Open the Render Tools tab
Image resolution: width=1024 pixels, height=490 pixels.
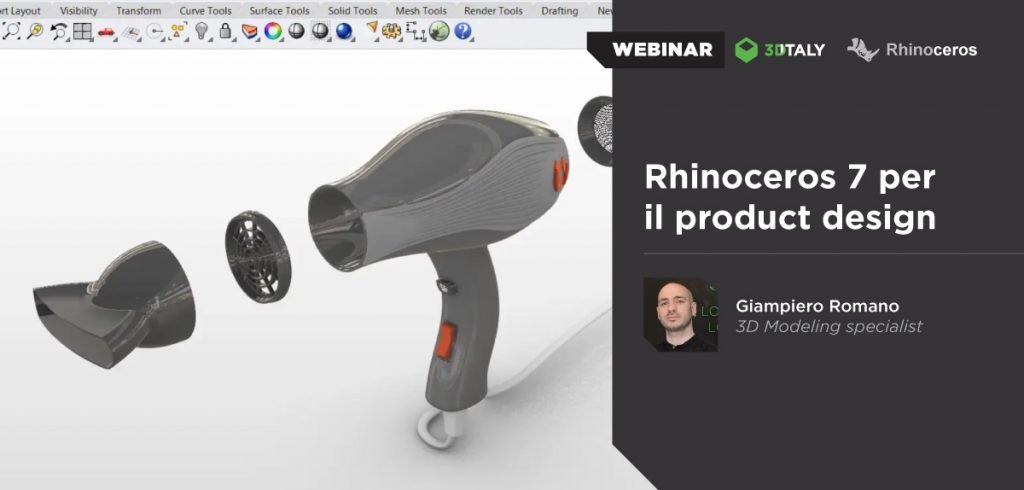click(x=493, y=10)
